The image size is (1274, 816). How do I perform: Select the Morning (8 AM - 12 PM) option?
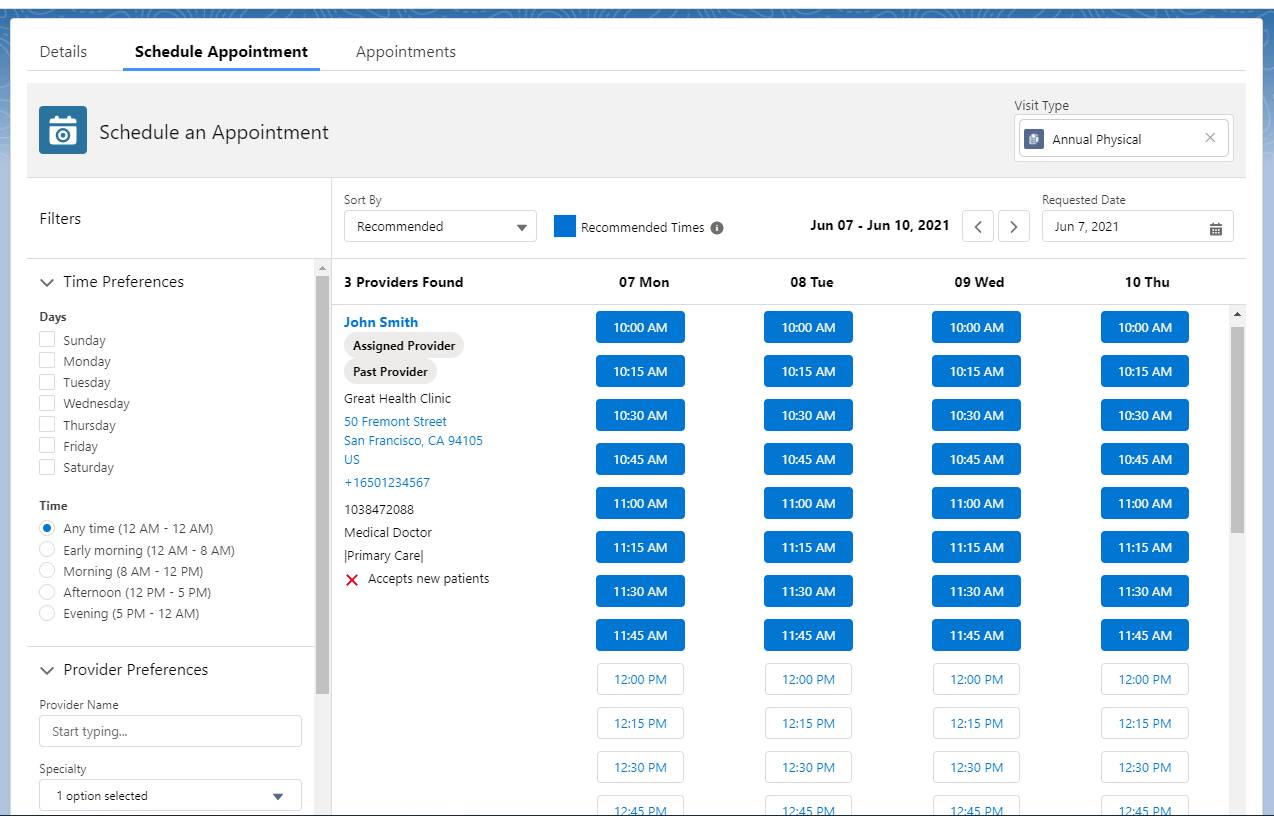46,571
